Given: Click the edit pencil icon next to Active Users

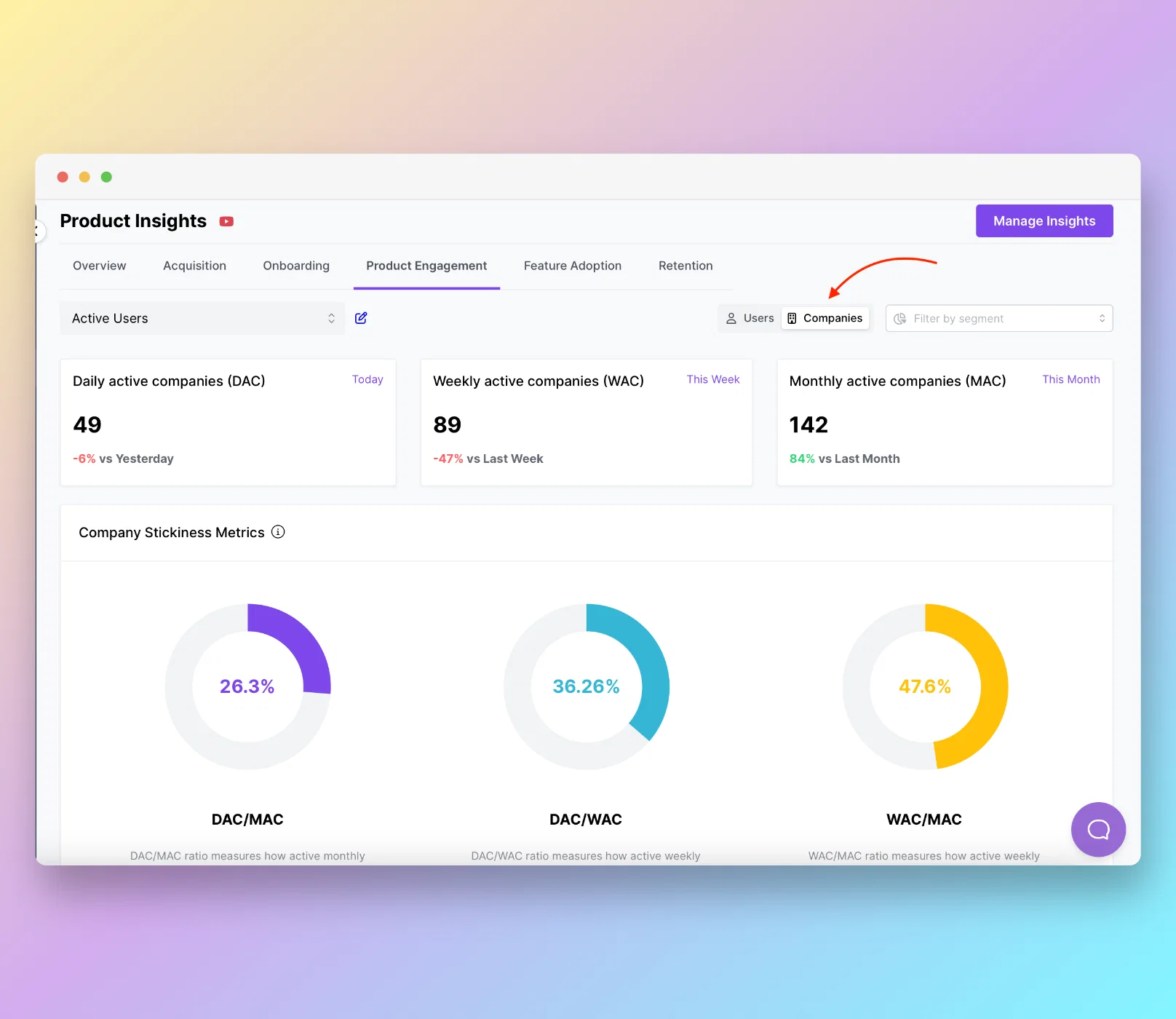Looking at the screenshot, I should point(361,318).
